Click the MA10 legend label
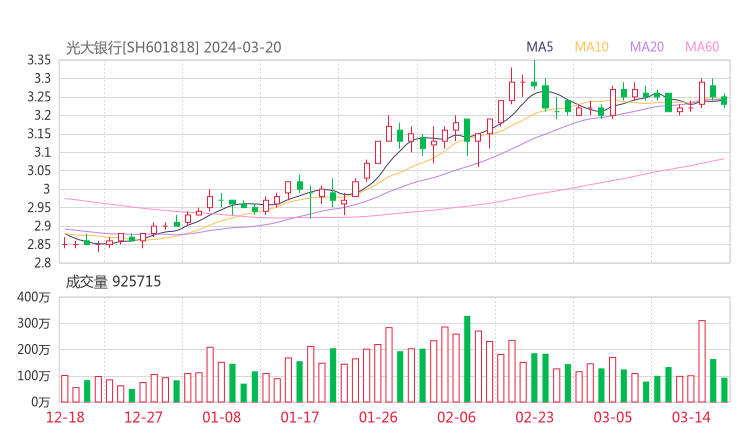 [591, 47]
